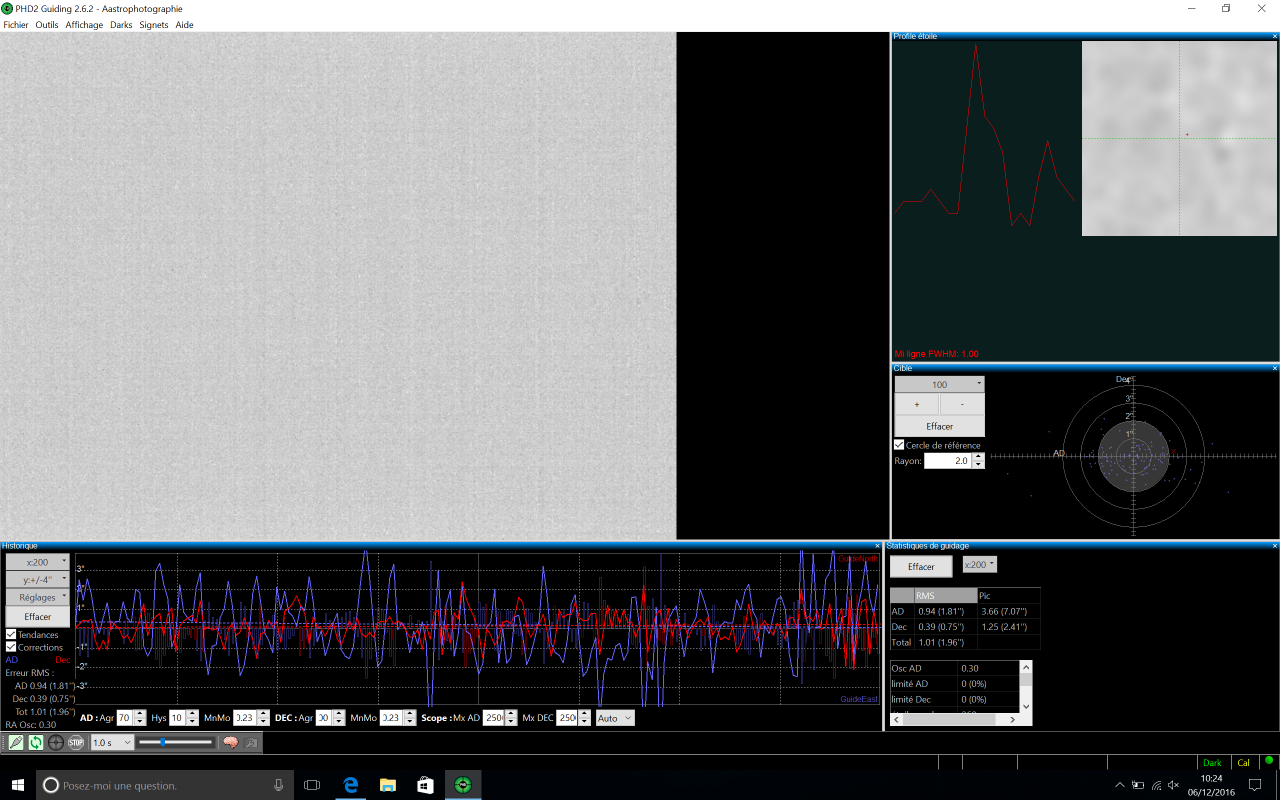Click the Rayon value input field
The image size is (1280, 800).
pyautogui.click(x=950, y=460)
